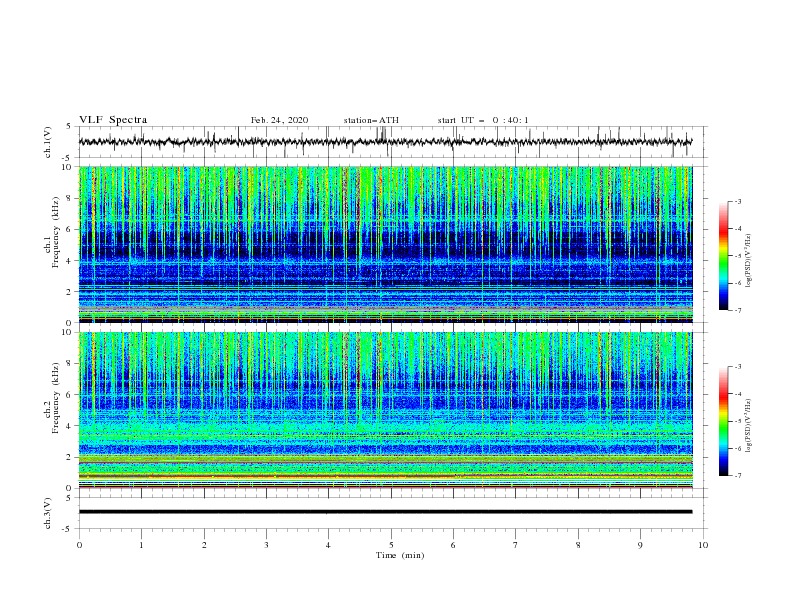Click time axis tick label "0"
Viewport: 792px width, 612px height.
pos(79,545)
